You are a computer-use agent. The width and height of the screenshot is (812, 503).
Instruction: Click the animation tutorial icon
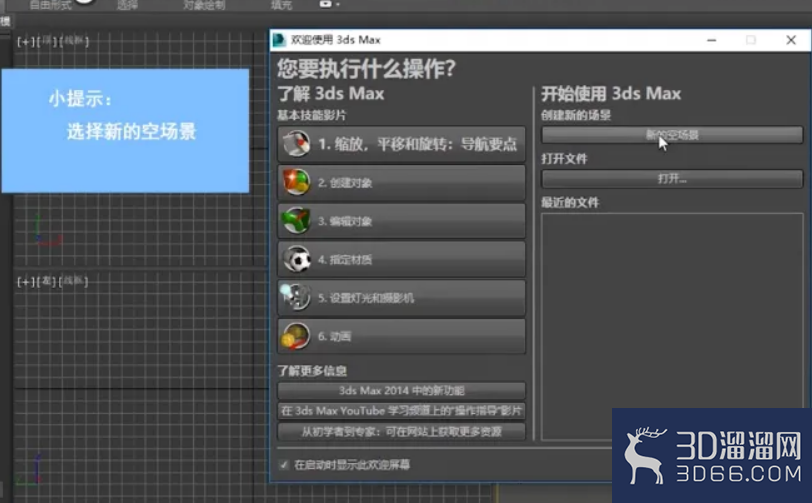(295, 336)
